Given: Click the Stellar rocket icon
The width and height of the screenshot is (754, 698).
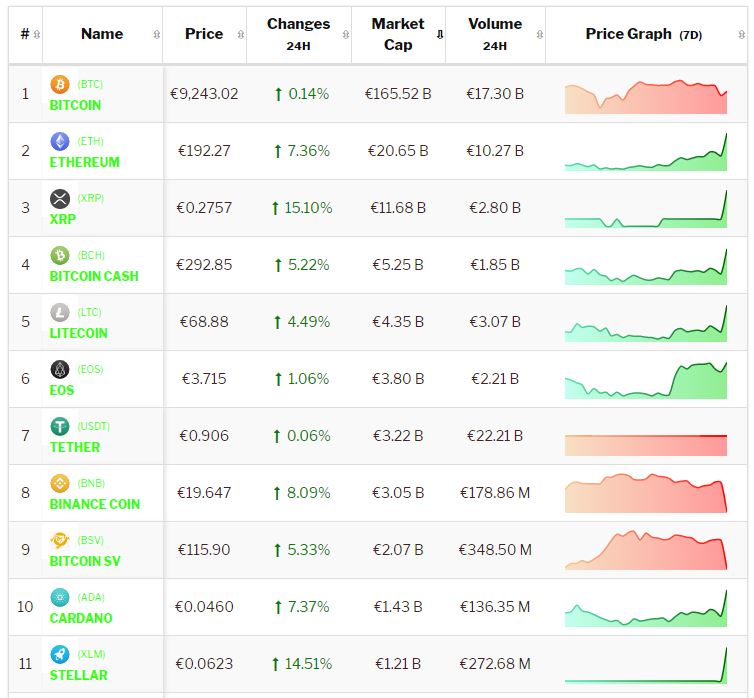Looking at the screenshot, I should (60, 654).
